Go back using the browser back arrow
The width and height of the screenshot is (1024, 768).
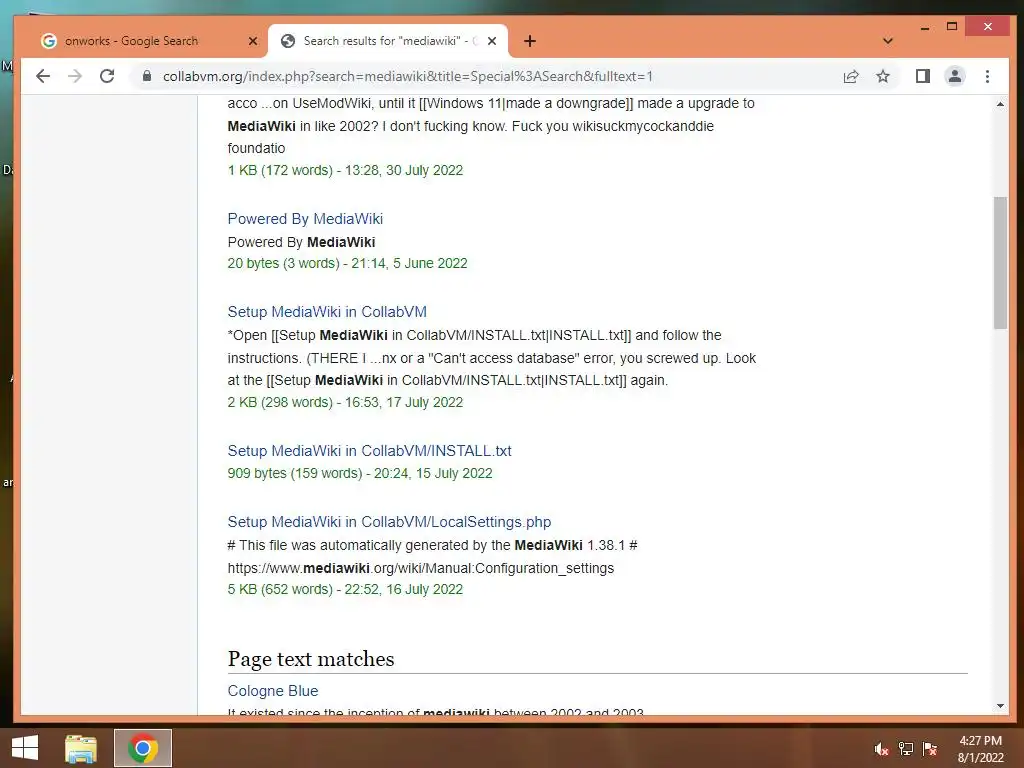point(43,76)
